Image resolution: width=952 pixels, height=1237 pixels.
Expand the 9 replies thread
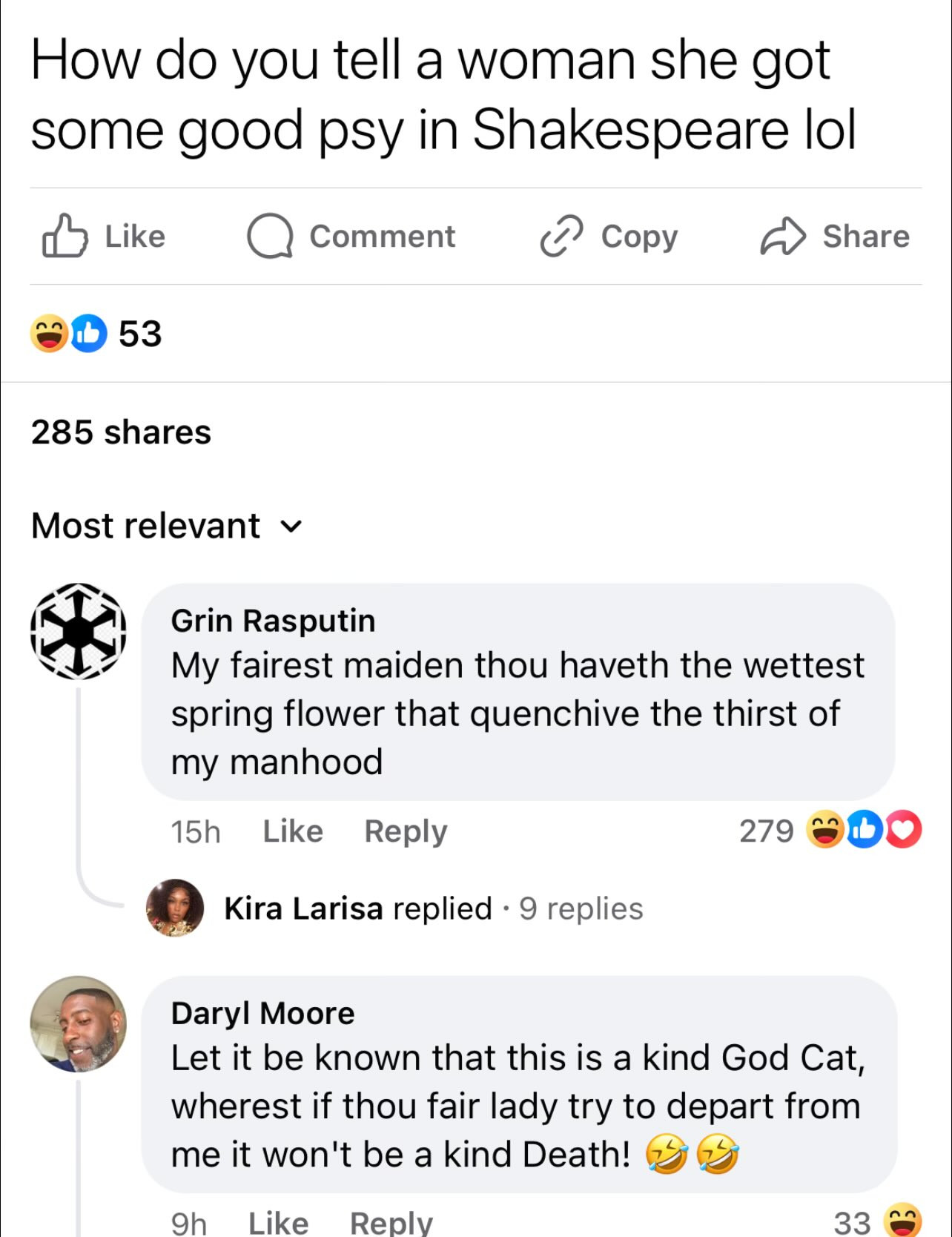pyautogui.click(x=581, y=908)
